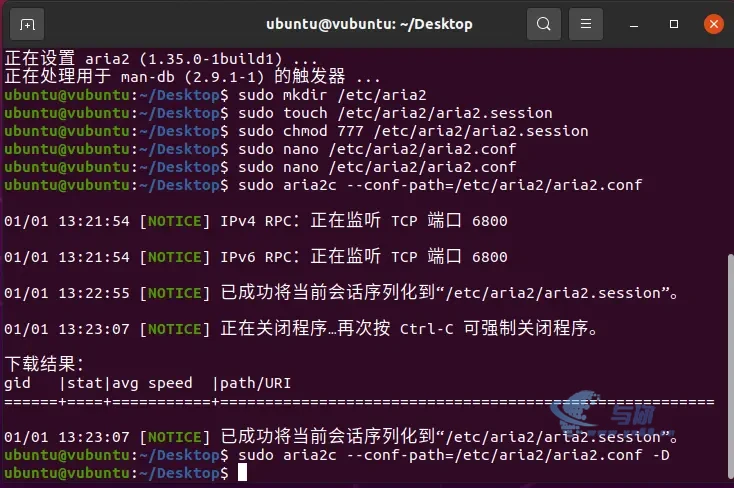Click the terminal vertical scrollbar
The width and height of the screenshot is (734, 488).
[x=730, y=368]
